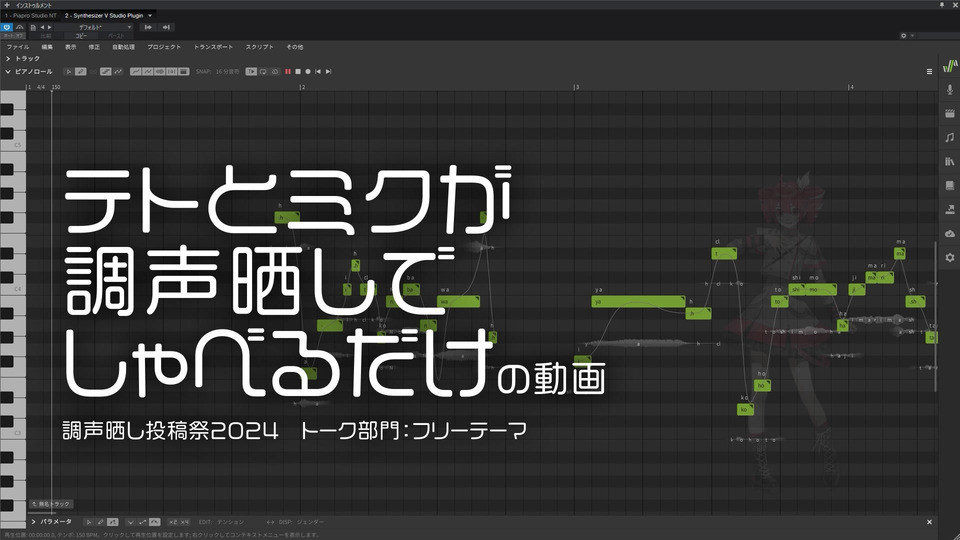This screenshot has height=540, width=960.
Task: Select the freehand curve tool in piano roll
Action: 118,72
